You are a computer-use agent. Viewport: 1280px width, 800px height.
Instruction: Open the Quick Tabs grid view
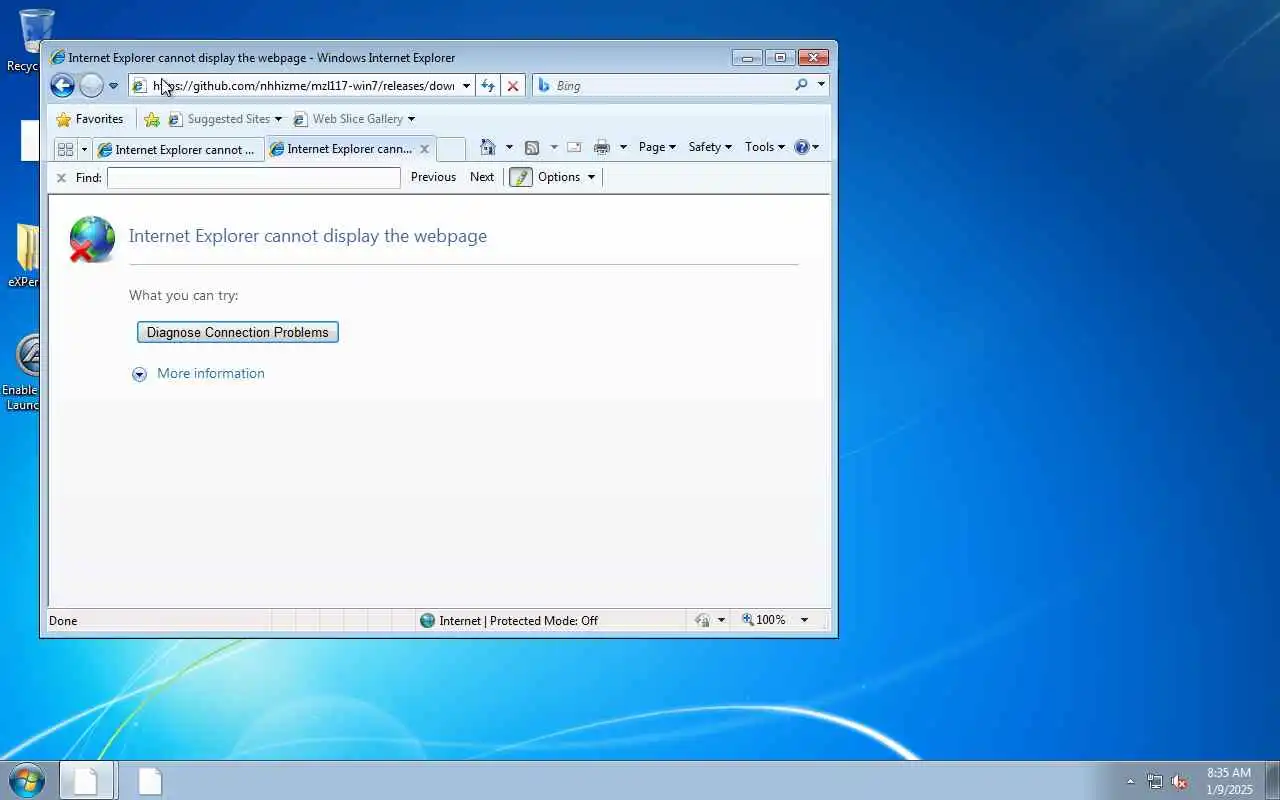click(x=66, y=149)
